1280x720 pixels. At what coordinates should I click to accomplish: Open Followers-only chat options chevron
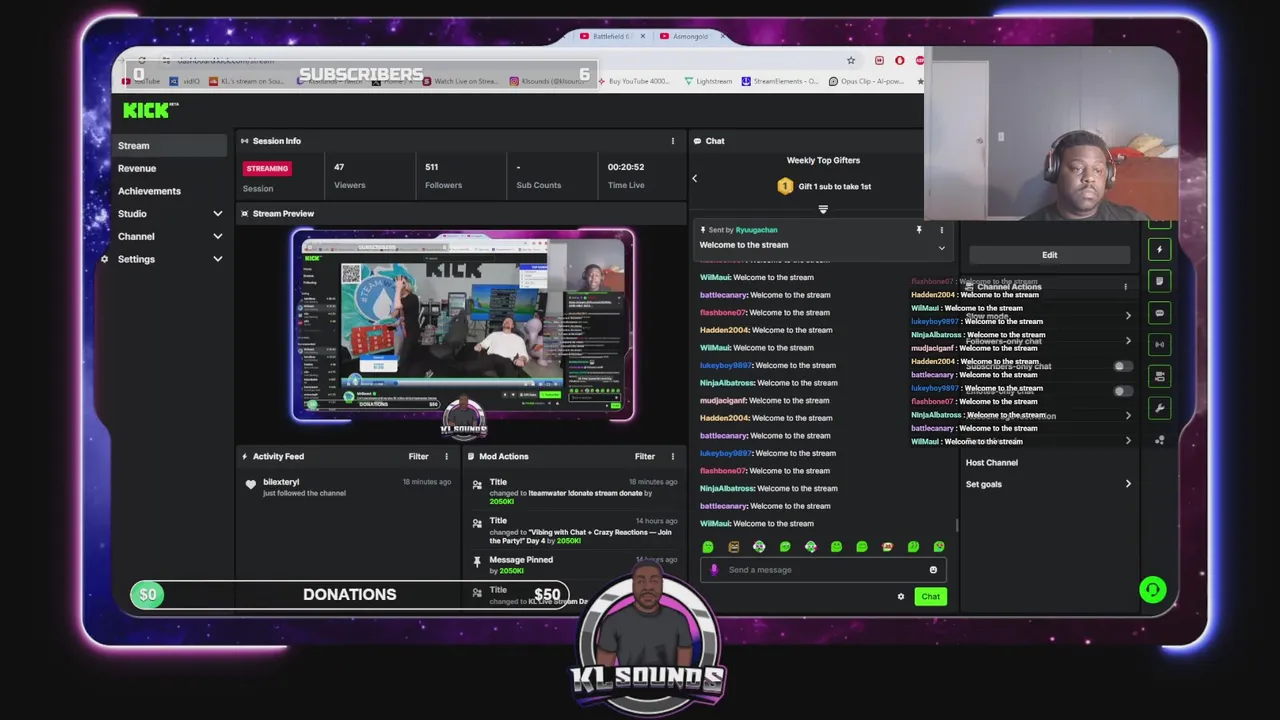[x=1128, y=341]
